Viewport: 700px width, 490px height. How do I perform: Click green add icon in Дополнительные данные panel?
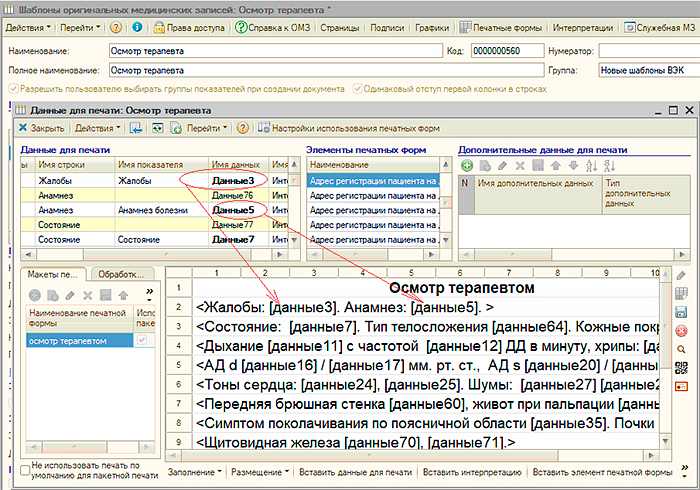click(x=467, y=165)
